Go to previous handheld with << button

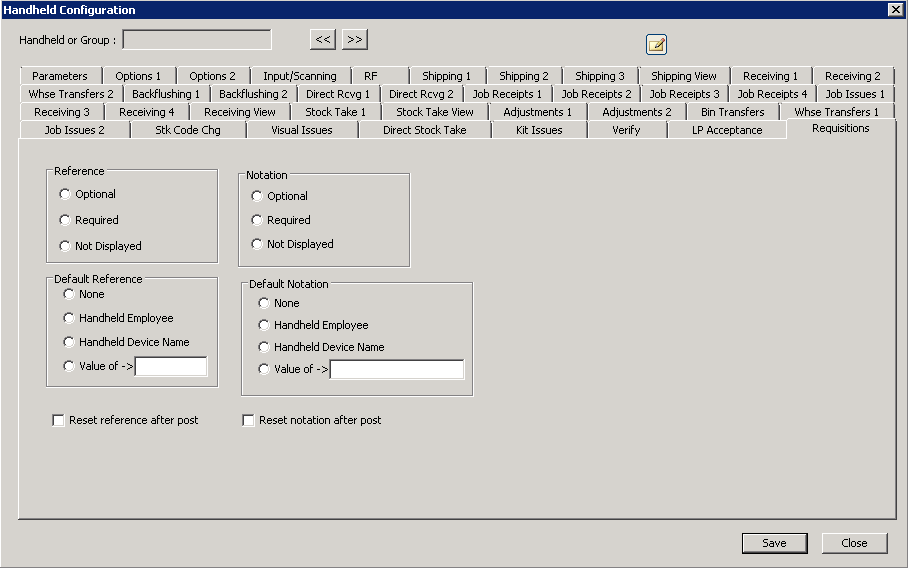(x=322, y=39)
